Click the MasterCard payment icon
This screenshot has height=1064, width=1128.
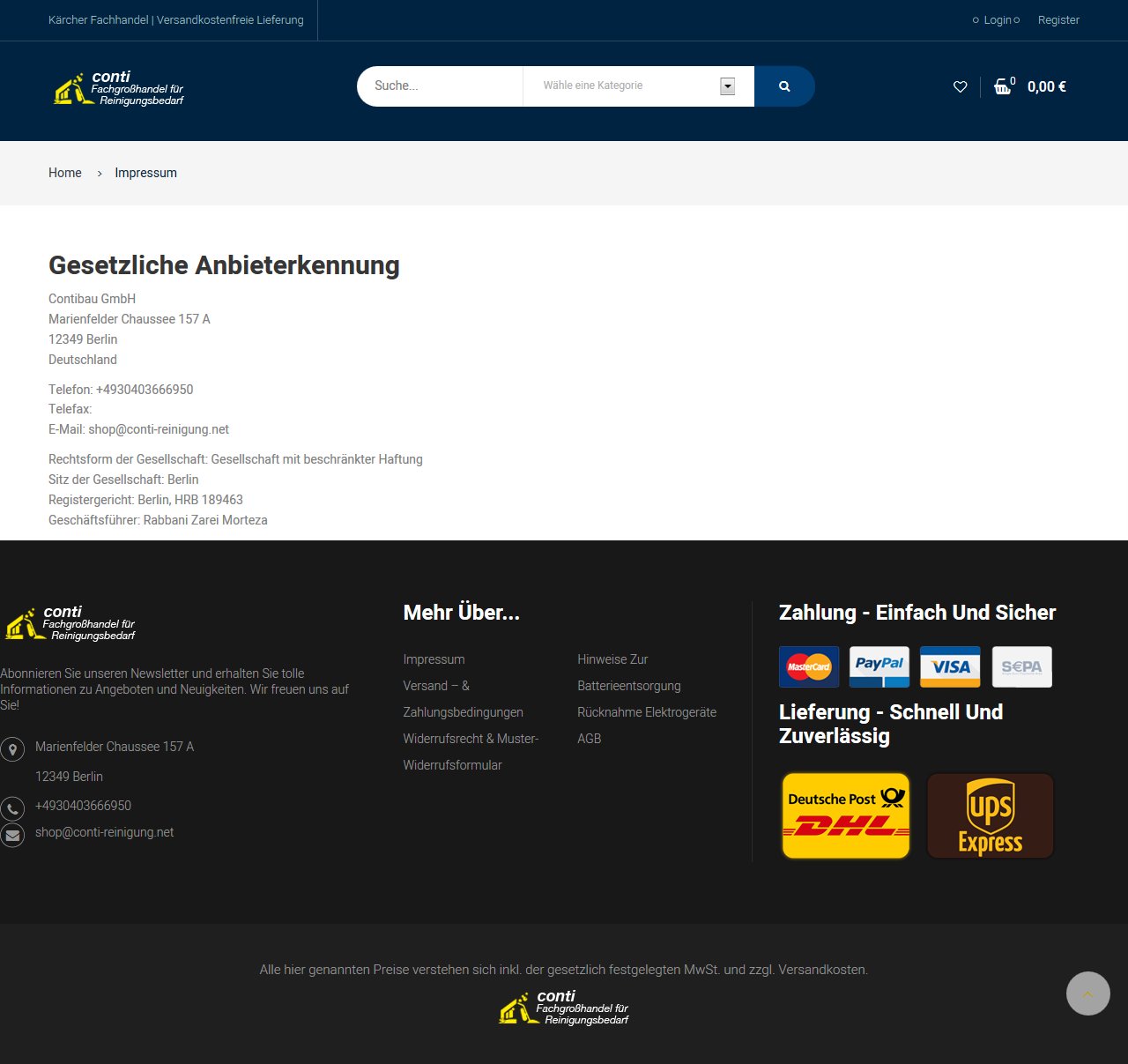pos(809,666)
